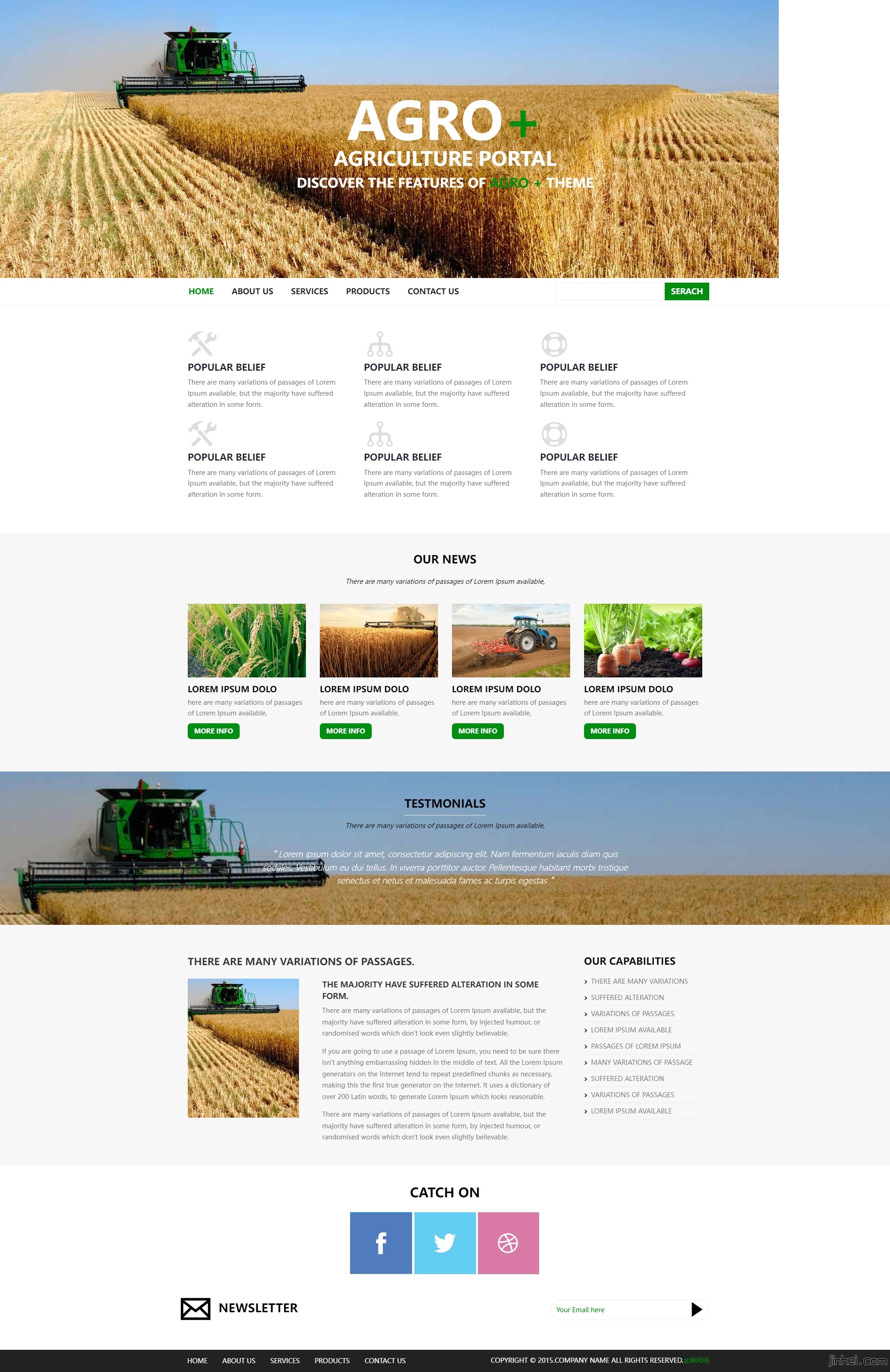The image size is (890, 1372).
Task: Toggle visibility of PRODUCTS navigation item
Action: point(367,291)
